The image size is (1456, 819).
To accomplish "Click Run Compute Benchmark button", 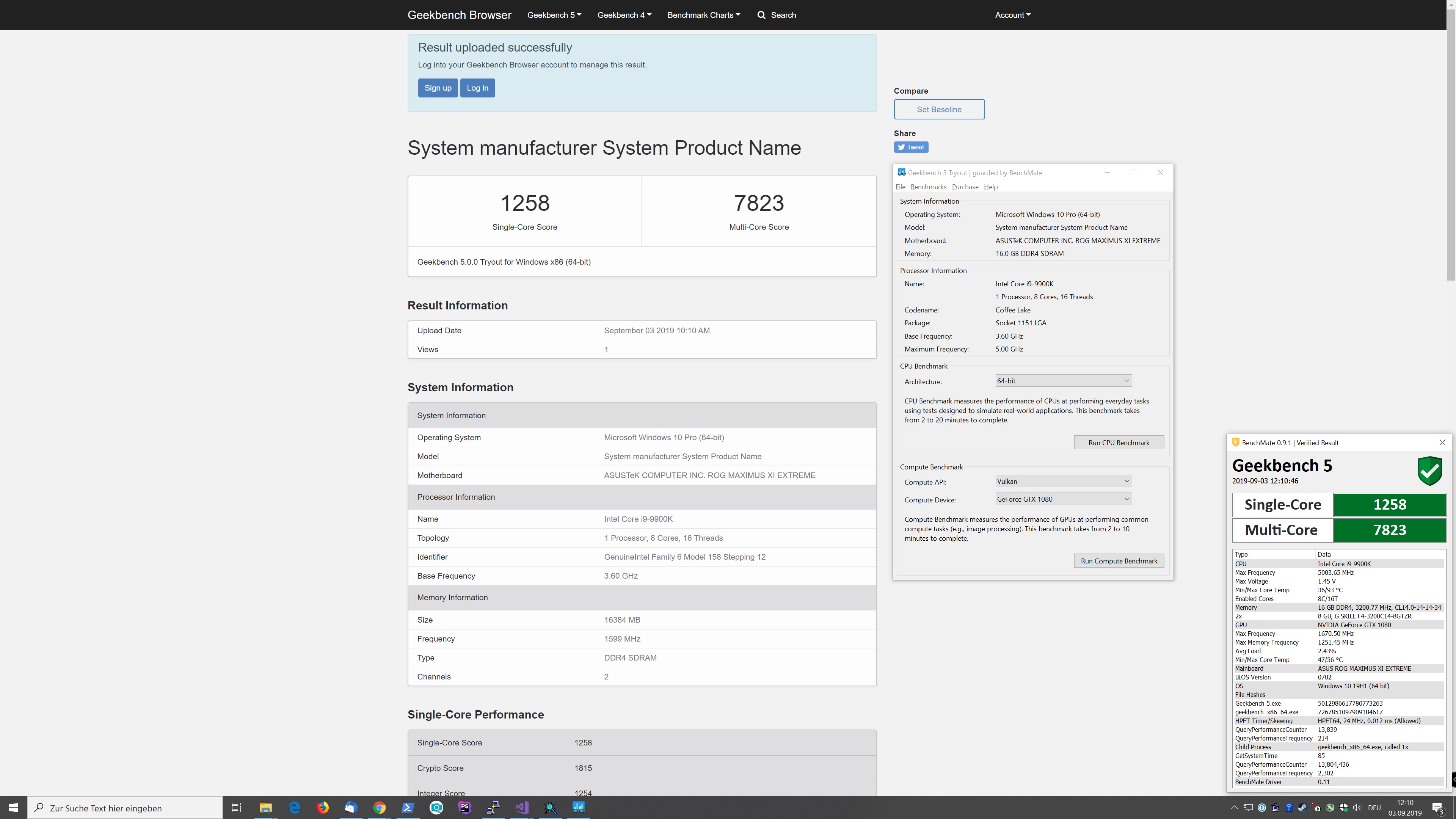I will [x=1119, y=561].
